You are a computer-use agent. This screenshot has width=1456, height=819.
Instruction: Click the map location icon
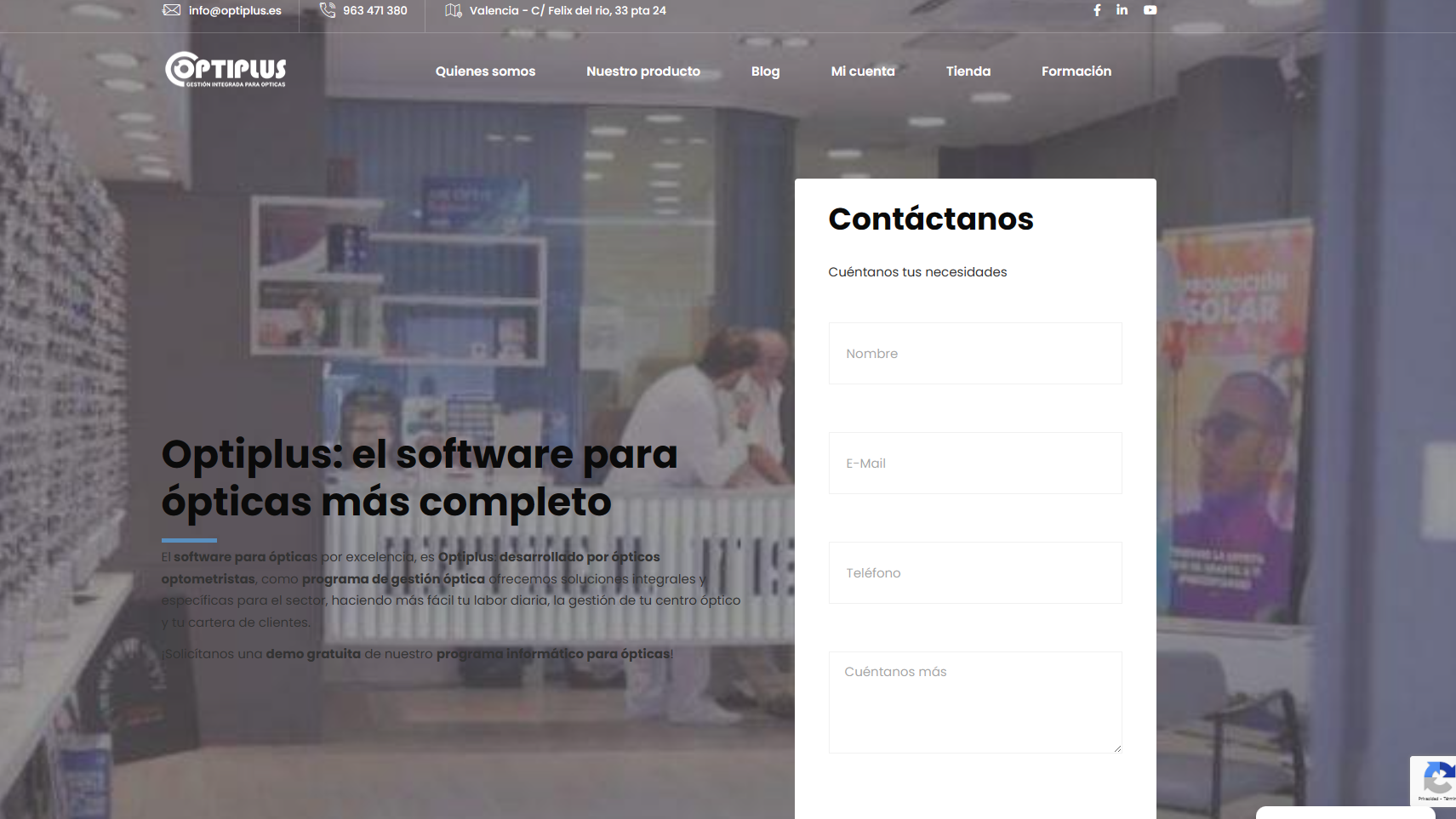pos(454,10)
